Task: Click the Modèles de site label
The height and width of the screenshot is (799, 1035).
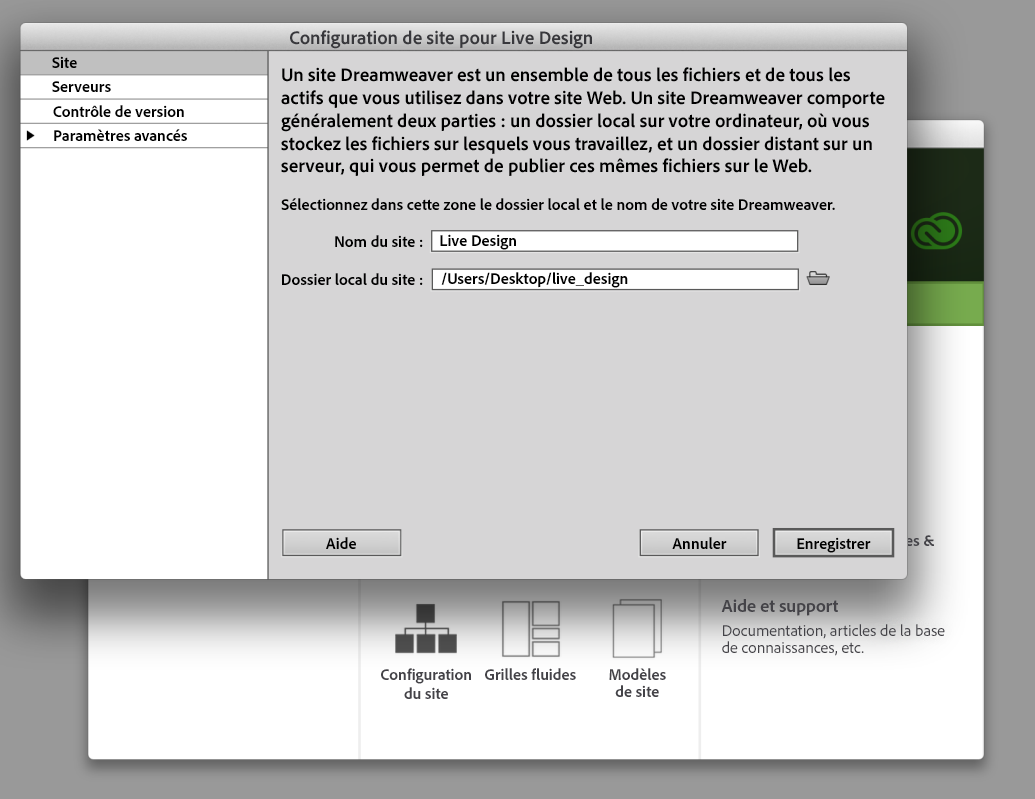Action: (637, 683)
